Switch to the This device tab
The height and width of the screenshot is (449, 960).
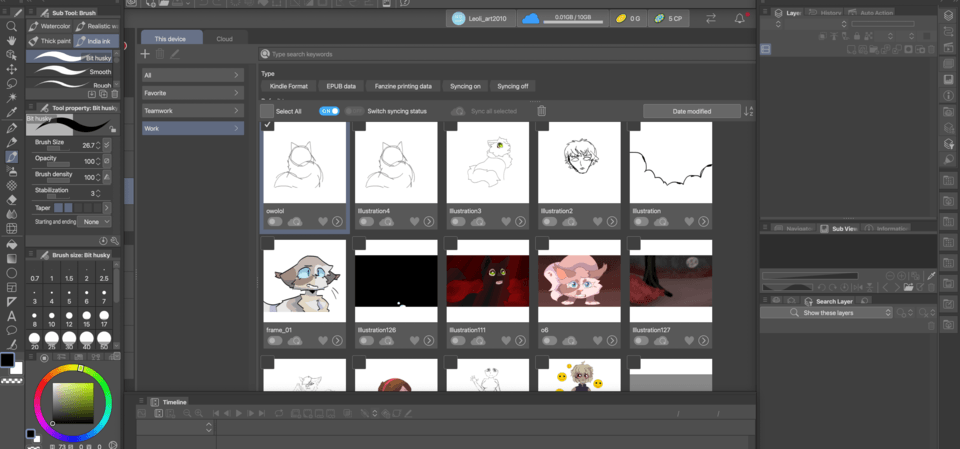tap(171, 39)
